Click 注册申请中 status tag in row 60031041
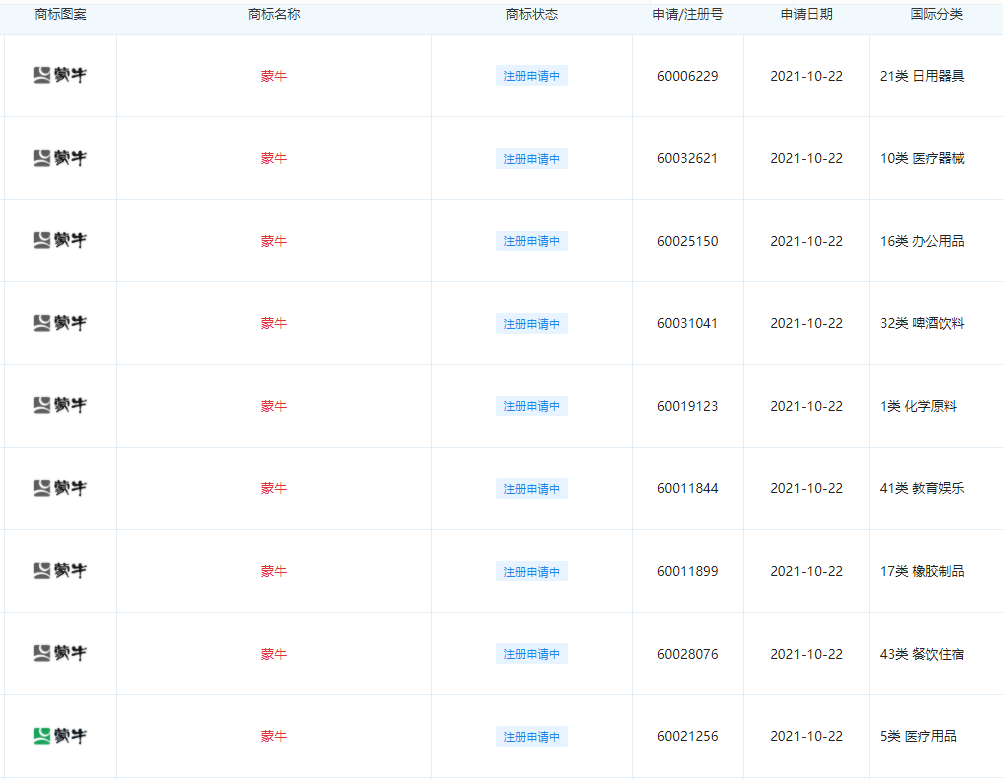Screen dimensions: 1003x779 pyautogui.click(x=532, y=324)
